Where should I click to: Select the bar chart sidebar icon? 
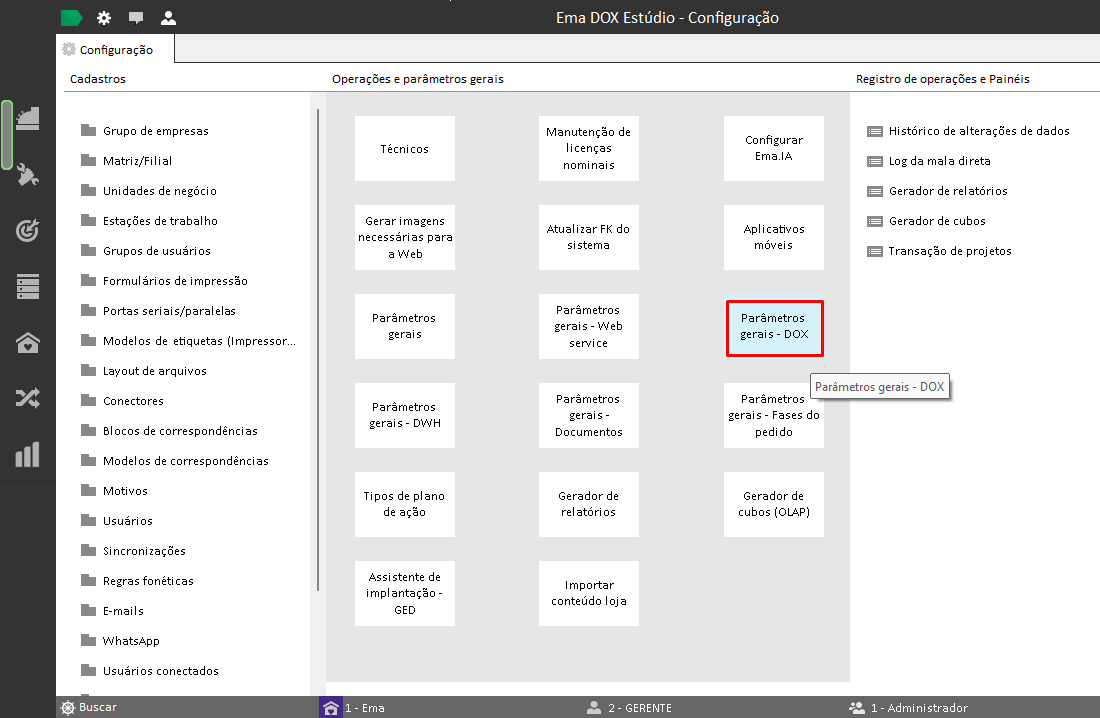[28, 455]
